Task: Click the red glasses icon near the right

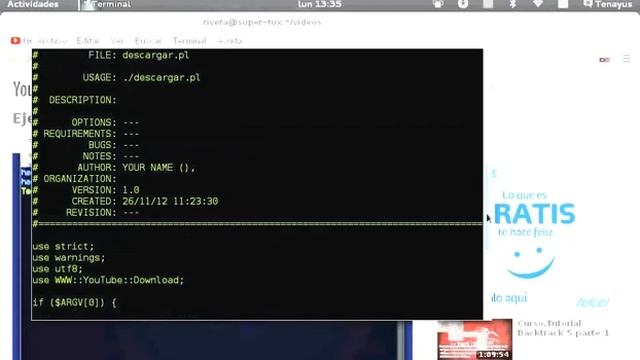Action: pos(604,60)
